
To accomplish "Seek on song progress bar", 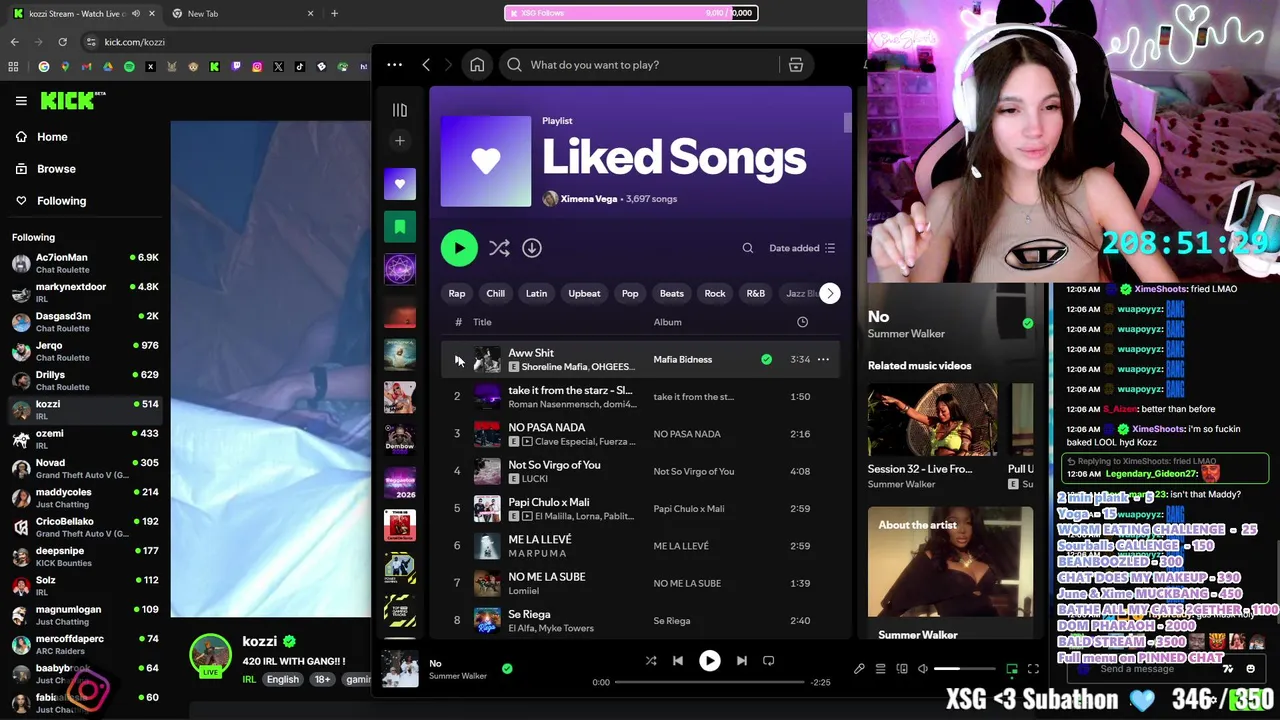I will (709, 682).
